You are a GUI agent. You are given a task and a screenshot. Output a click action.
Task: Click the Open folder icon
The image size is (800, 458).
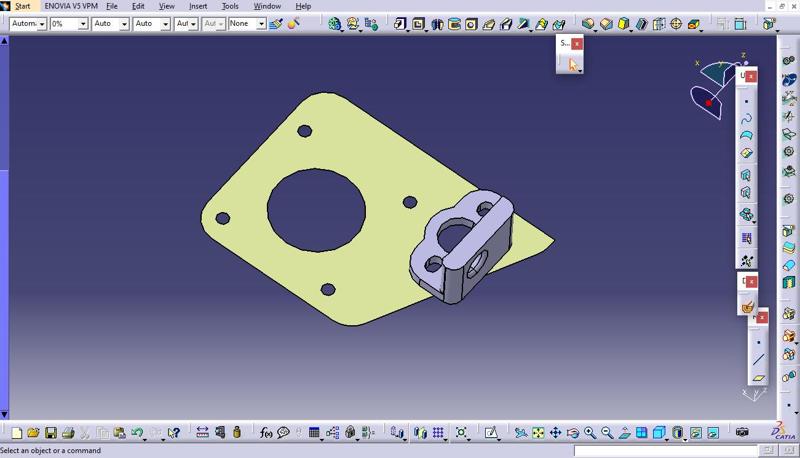coord(33,433)
